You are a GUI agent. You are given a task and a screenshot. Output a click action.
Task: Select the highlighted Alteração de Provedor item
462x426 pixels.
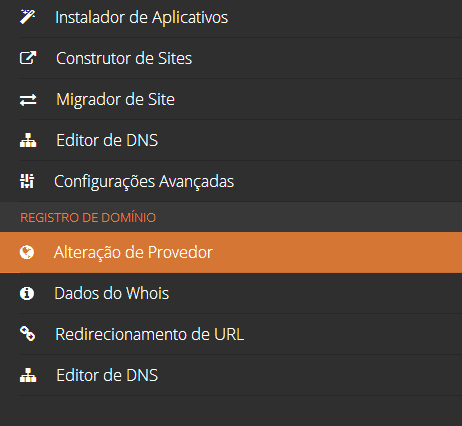click(x=231, y=252)
